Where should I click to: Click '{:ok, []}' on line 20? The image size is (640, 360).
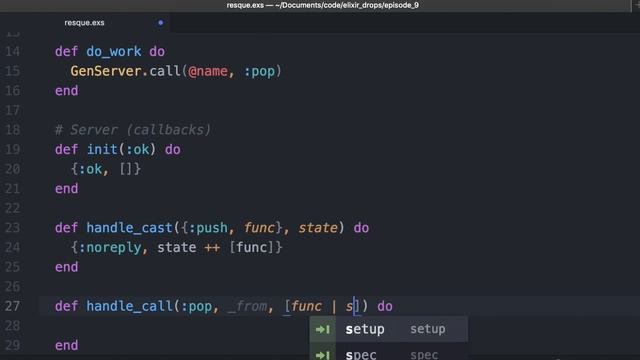[106, 169]
